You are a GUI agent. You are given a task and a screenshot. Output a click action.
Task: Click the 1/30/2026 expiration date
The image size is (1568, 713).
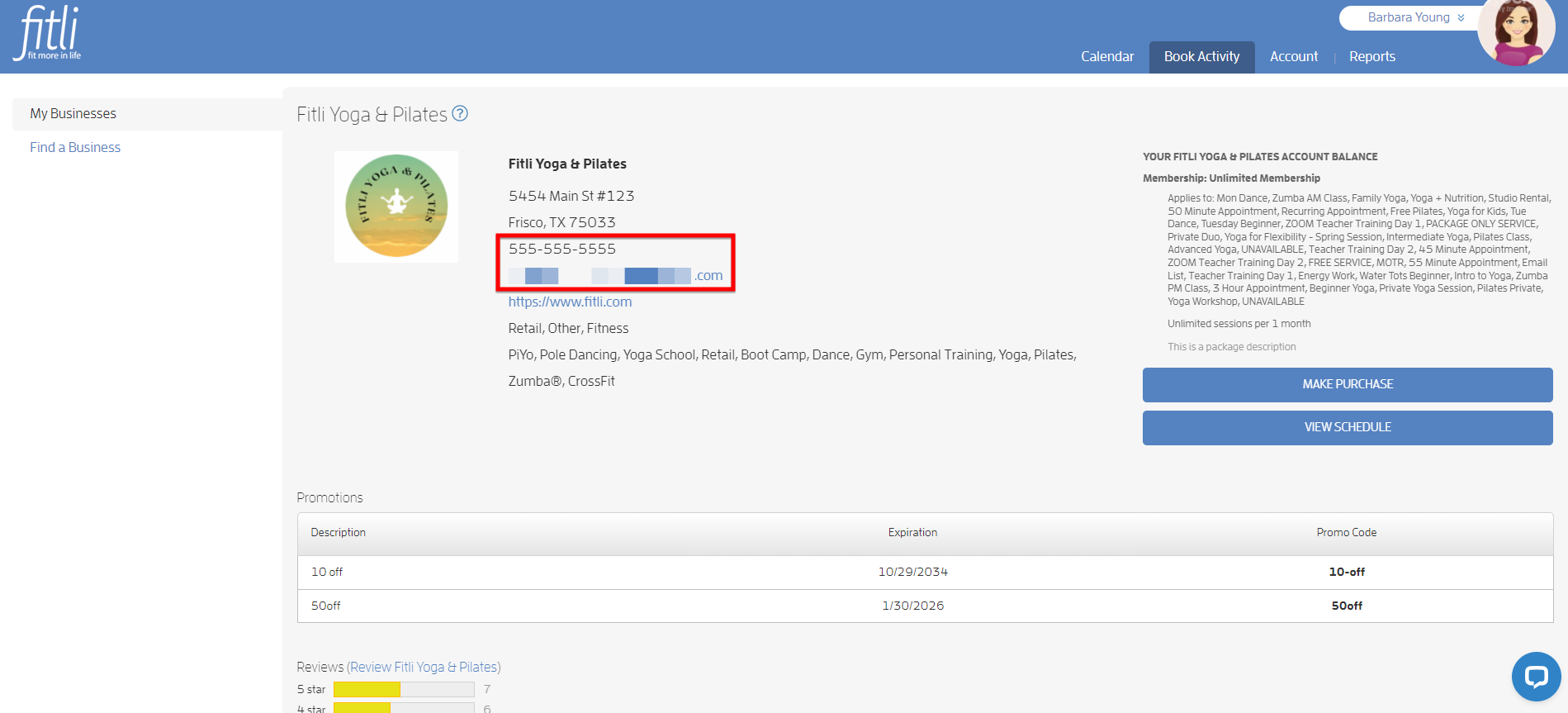pyautogui.click(x=912, y=606)
